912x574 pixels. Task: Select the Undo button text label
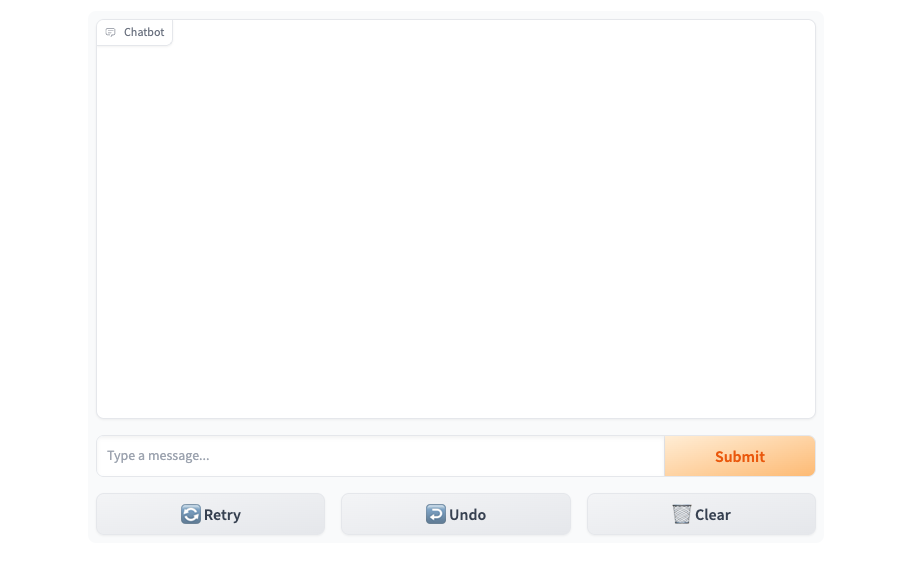468,515
